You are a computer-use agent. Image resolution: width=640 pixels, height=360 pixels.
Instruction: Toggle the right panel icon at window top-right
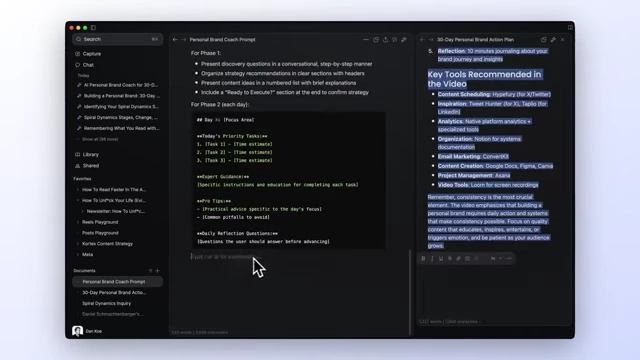point(570,28)
